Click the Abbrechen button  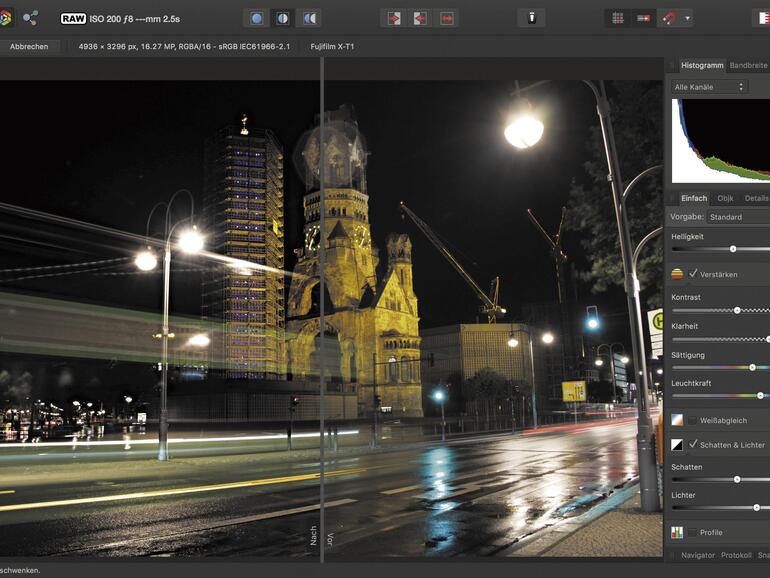tap(29, 46)
